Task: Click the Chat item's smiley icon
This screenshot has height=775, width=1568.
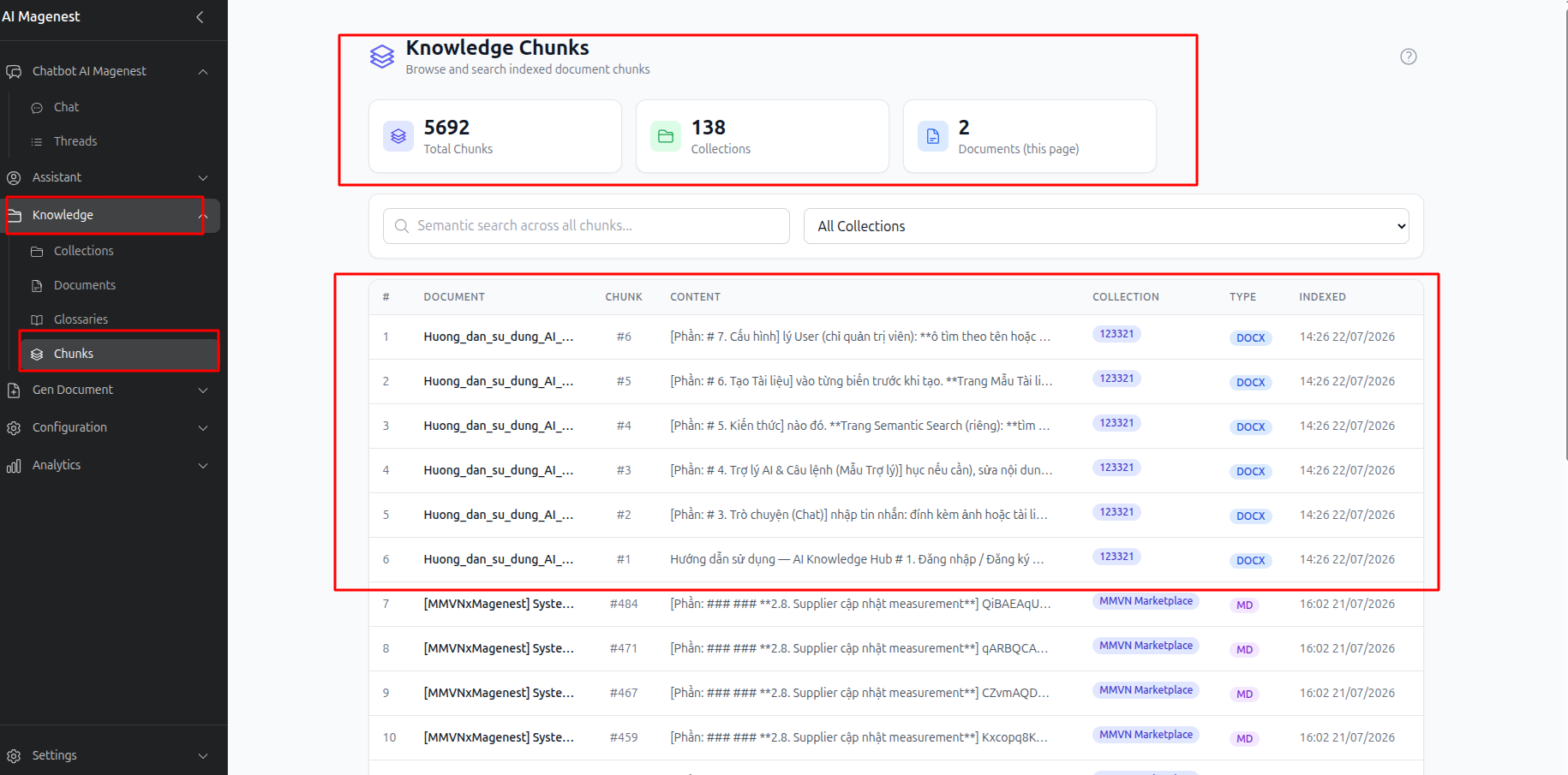Action: tap(37, 108)
